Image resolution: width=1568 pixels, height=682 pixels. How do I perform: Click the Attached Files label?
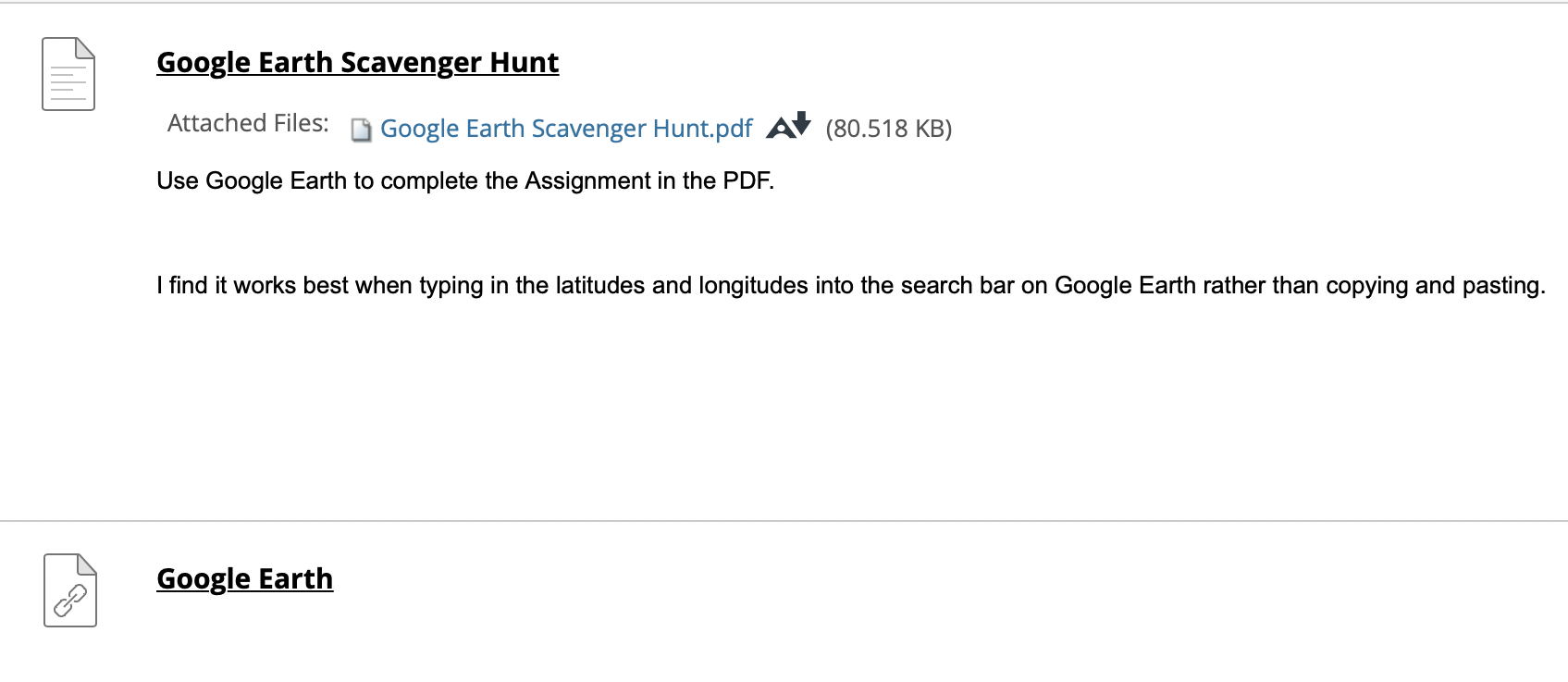pos(248,123)
